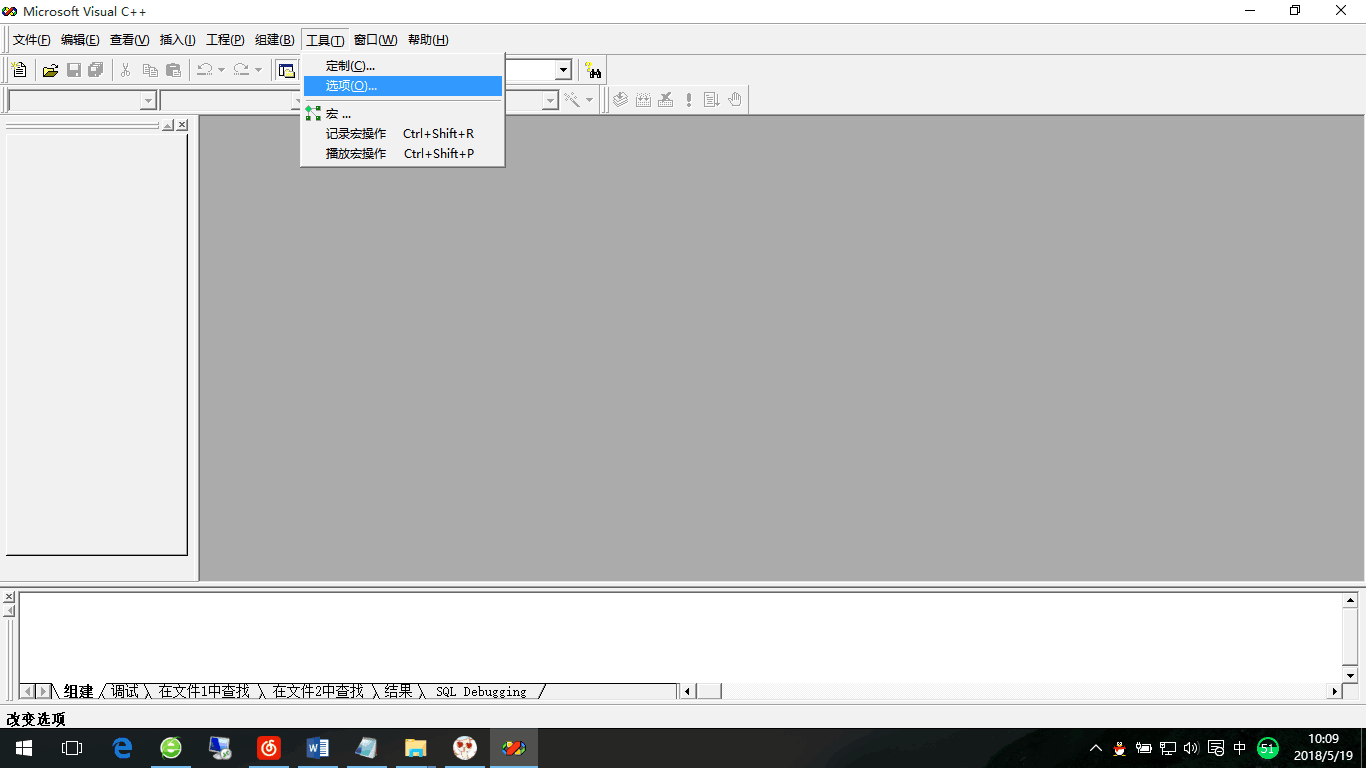Switch to the 结果 output tab
The height and width of the screenshot is (768, 1366).
(398, 691)
